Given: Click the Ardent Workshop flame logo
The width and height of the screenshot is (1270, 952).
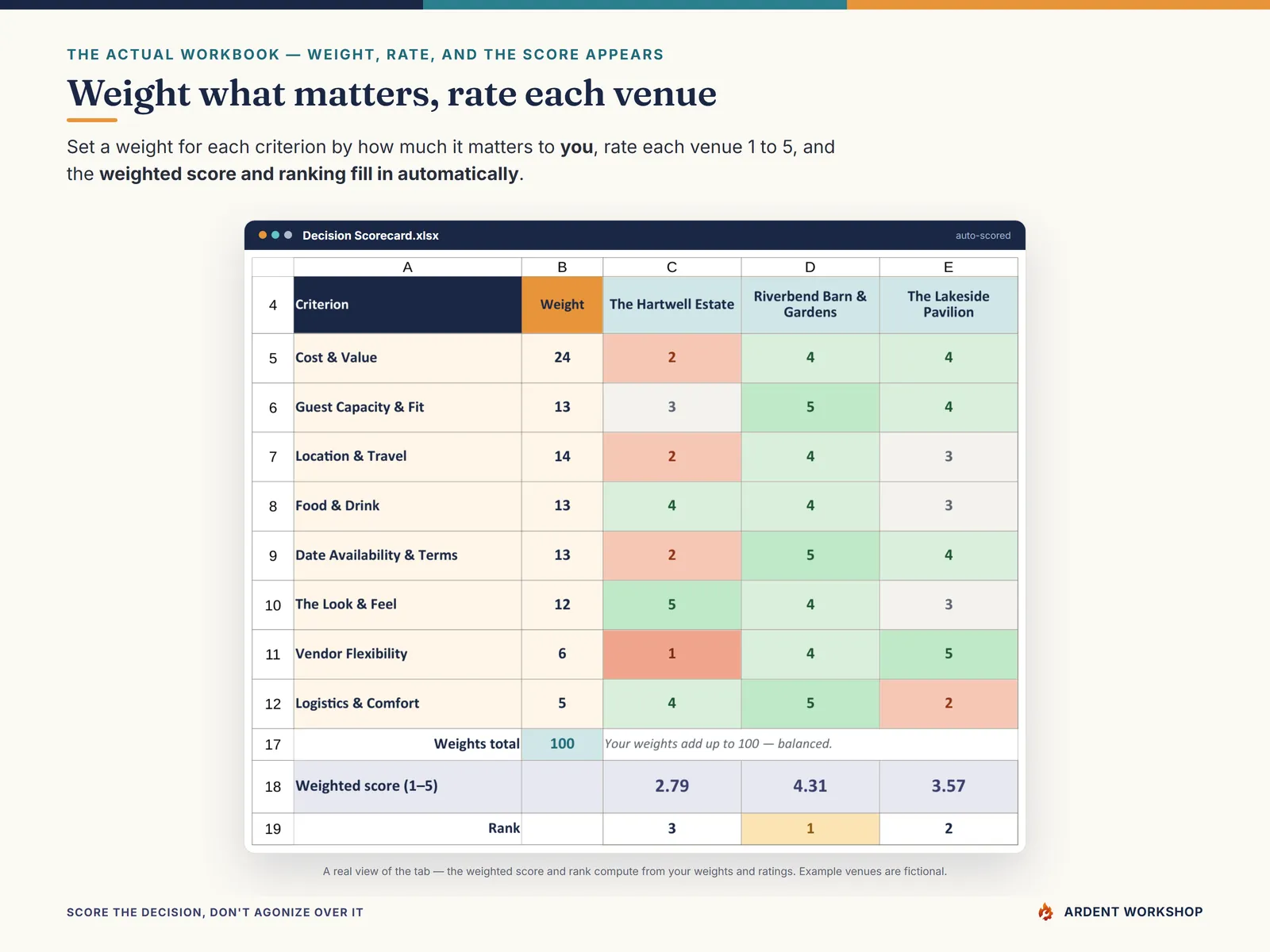Looking at the screenshot, I should pyautogui.click(x=1045, y=912).
